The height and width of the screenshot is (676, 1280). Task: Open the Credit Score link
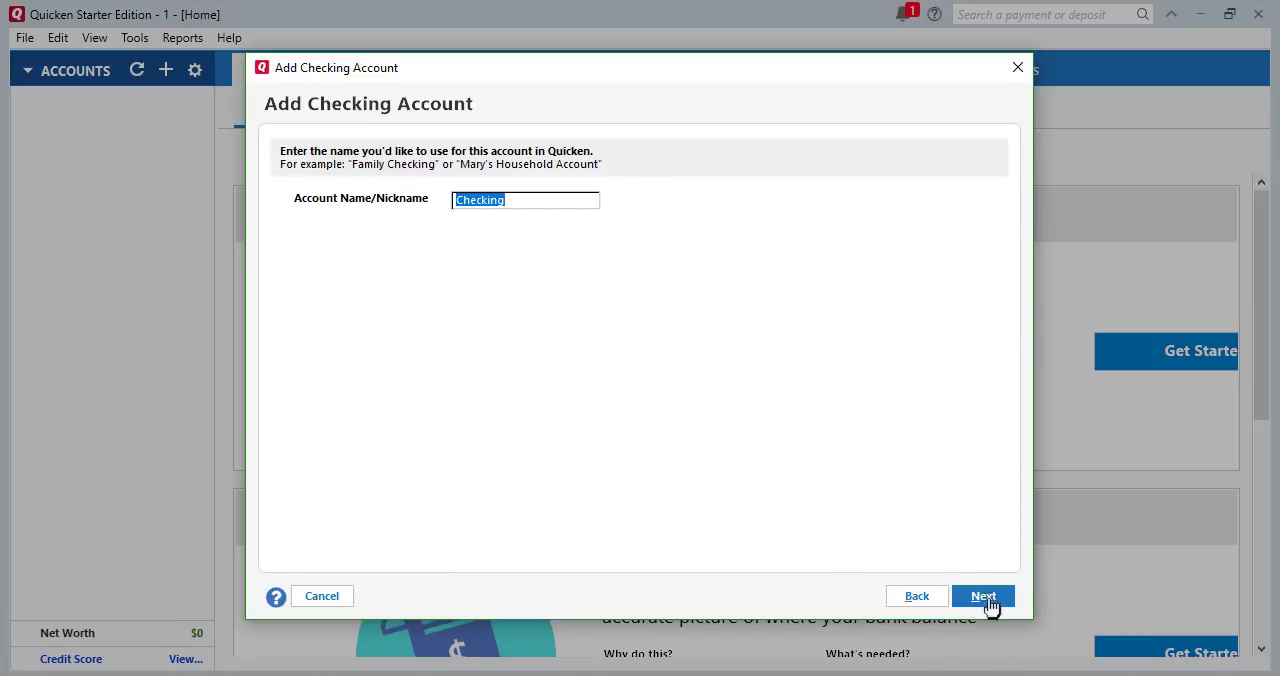(71, 659)
